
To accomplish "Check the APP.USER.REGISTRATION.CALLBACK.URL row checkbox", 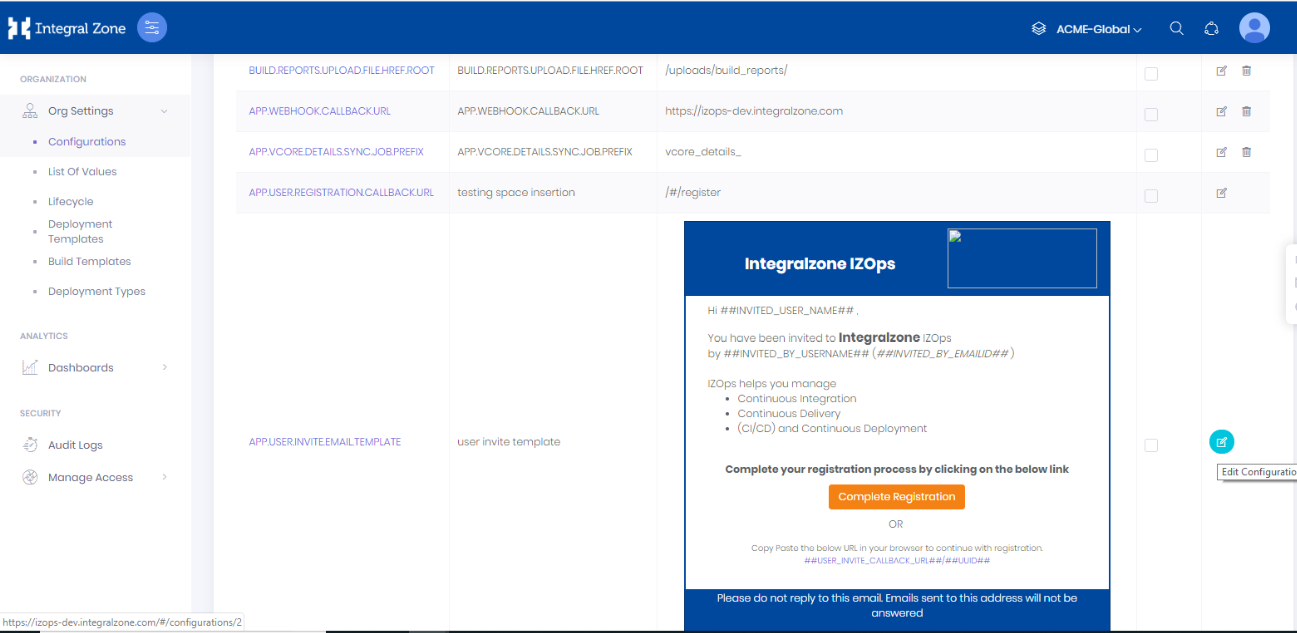I will coord(1151,196).
